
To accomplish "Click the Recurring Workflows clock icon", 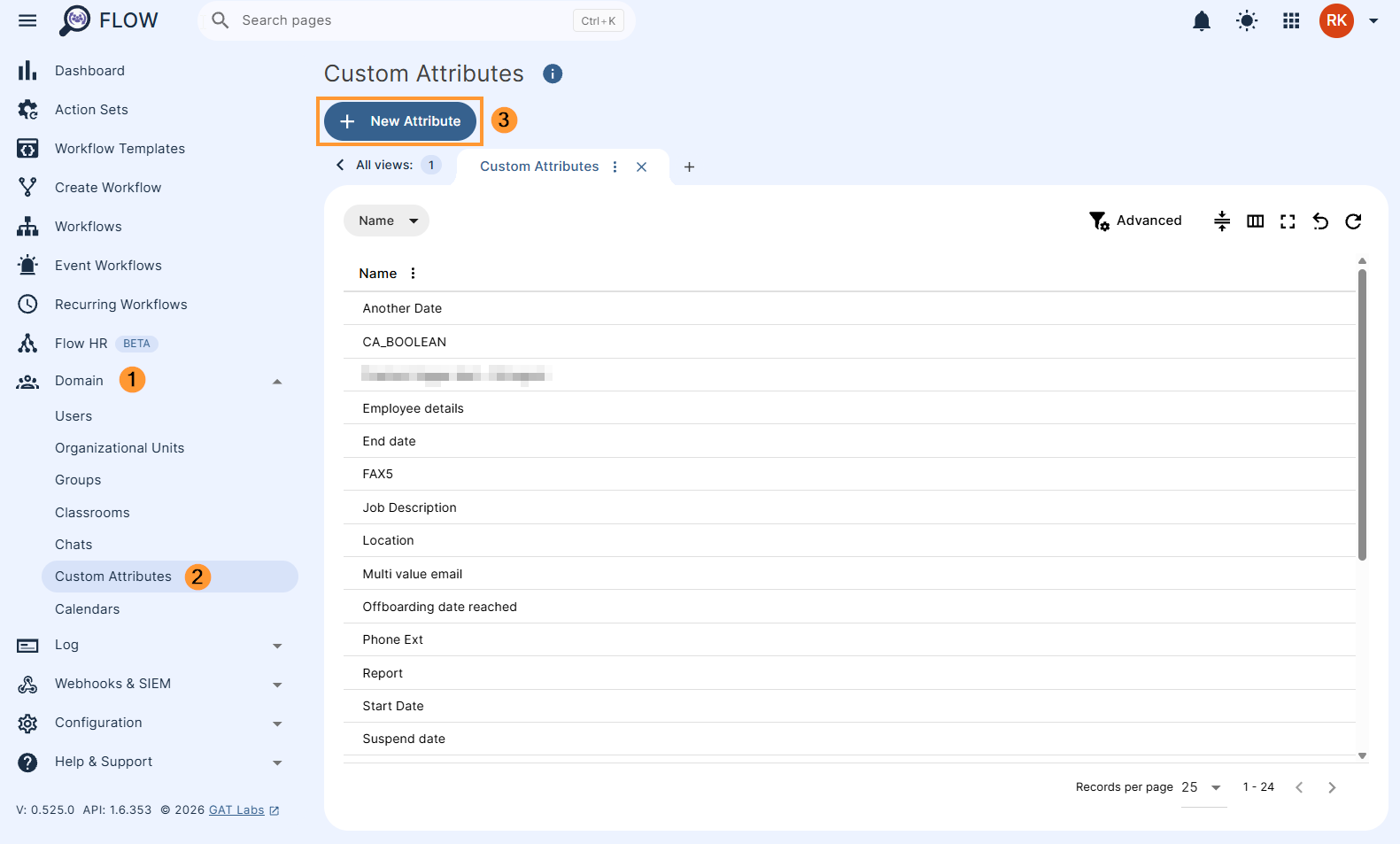I will 27,305.
